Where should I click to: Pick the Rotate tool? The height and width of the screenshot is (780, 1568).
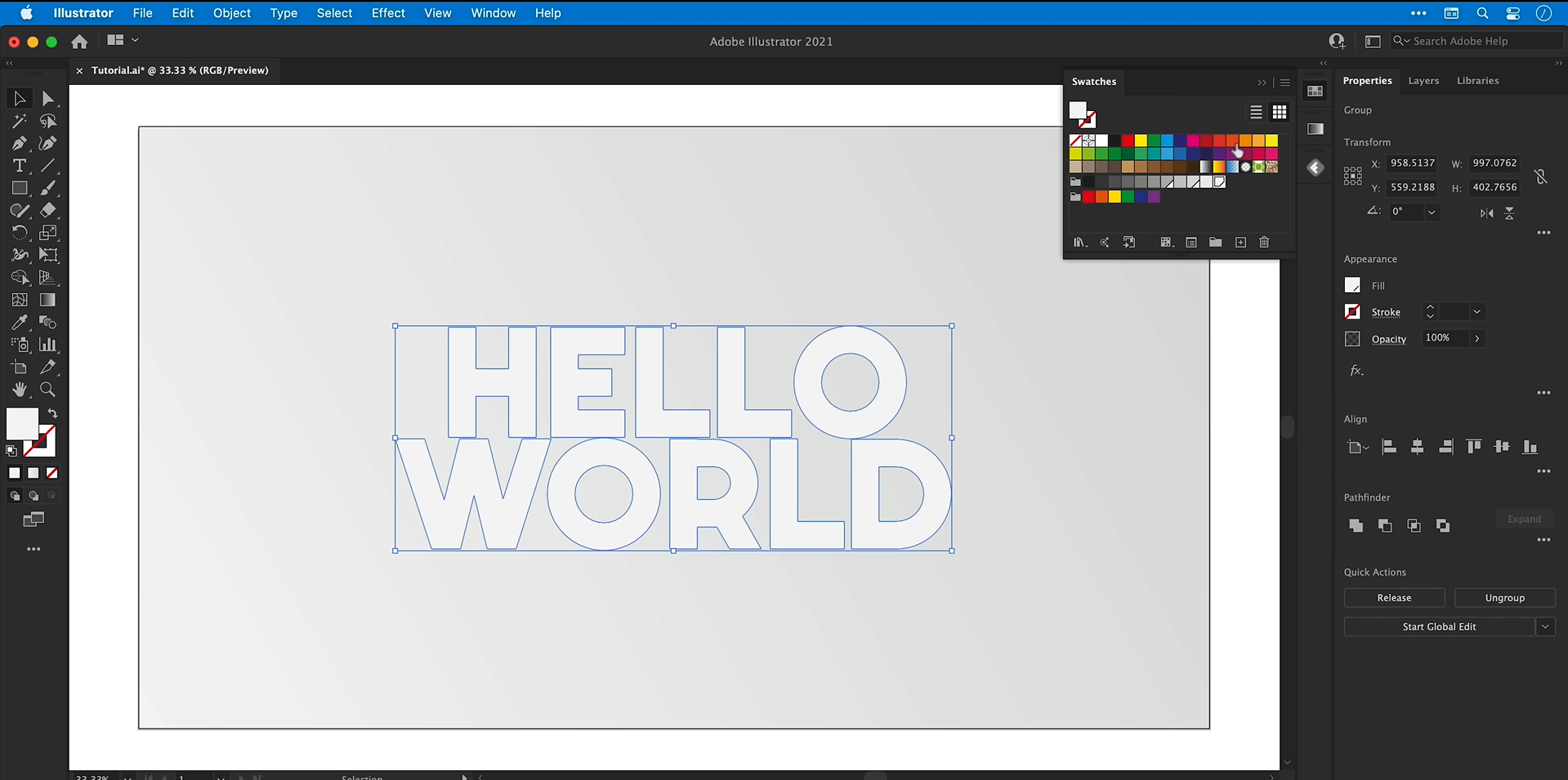(20, 233)
